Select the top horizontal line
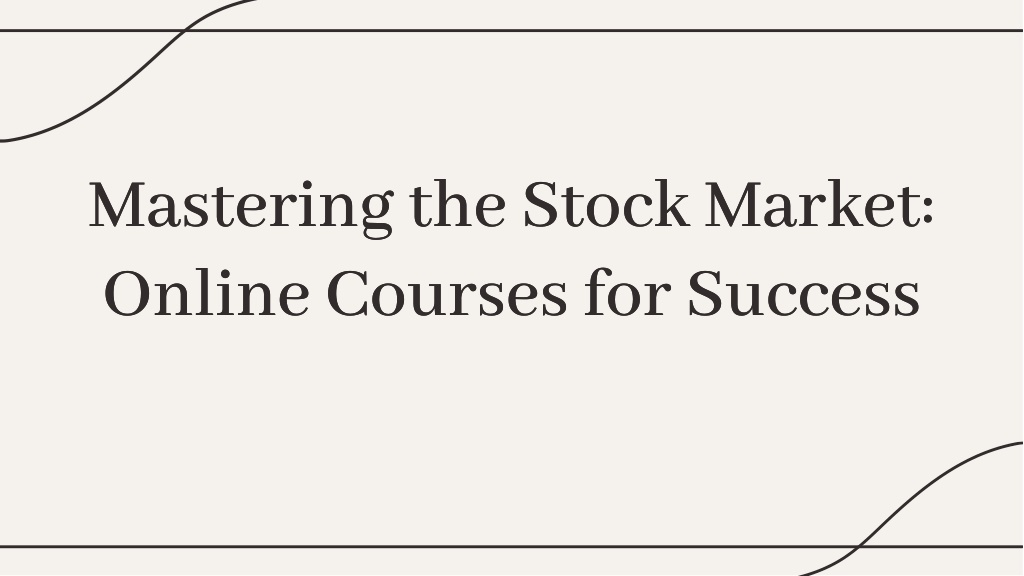This screenshot has width=1024, height=576. pyautogui.click(x=512, y=30)
